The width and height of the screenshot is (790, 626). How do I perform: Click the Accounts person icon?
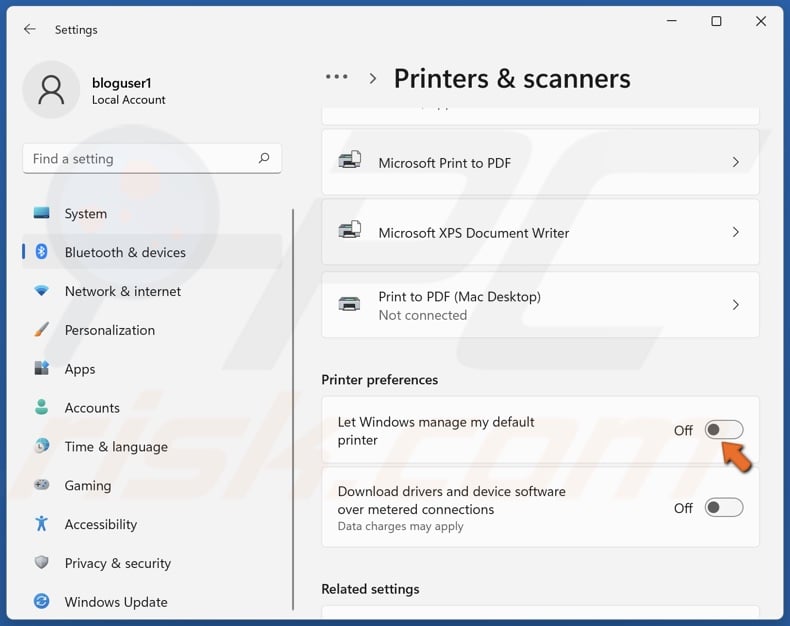(x=41, y=407)
